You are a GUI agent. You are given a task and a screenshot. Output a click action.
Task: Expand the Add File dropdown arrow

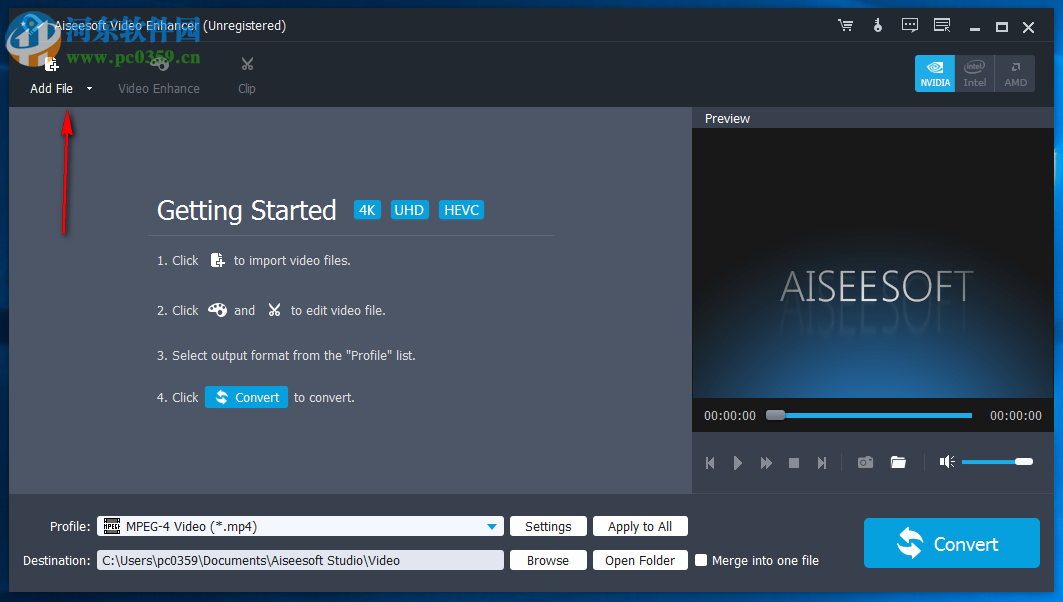click(x=88, y=88)
